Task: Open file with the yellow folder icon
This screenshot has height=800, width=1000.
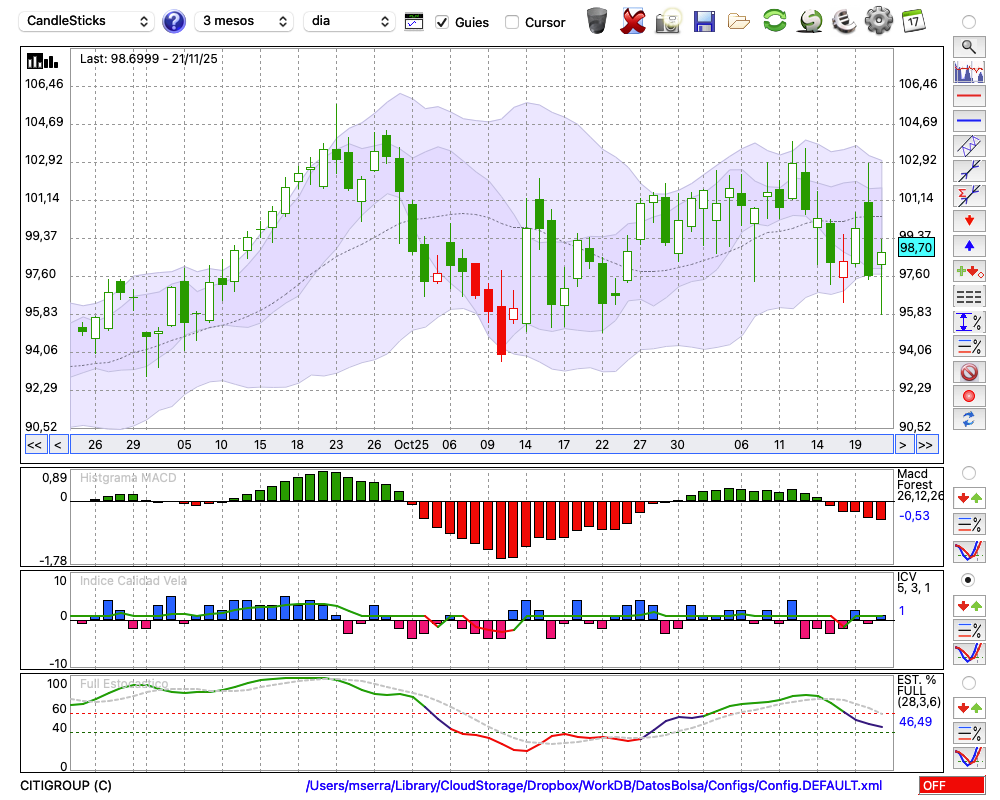Action: [739, 22]
